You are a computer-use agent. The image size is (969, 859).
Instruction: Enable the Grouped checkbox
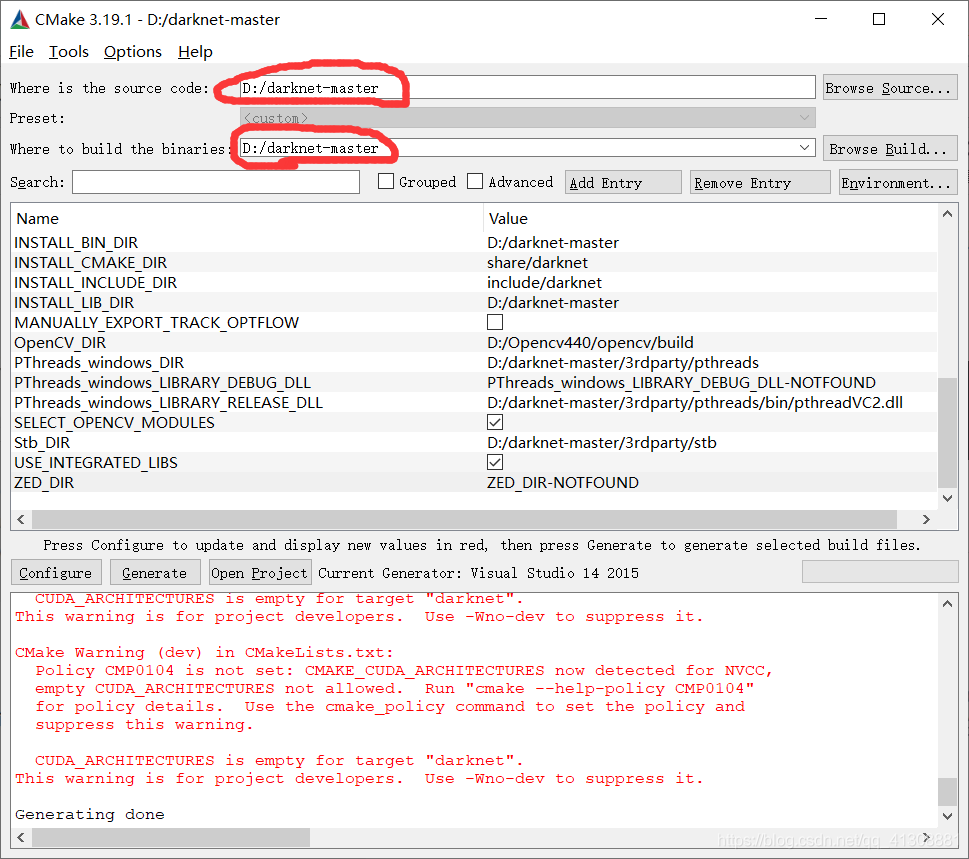(x=386, y=182)
